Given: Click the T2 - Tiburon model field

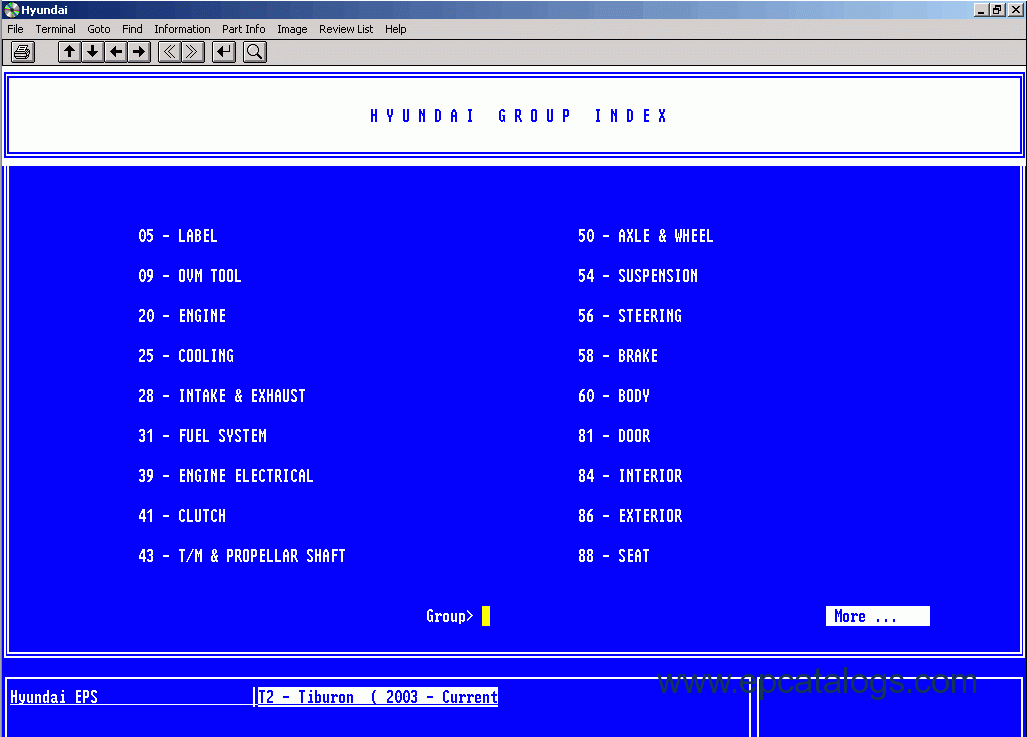Looking at the screenshot, I should 377,697.
